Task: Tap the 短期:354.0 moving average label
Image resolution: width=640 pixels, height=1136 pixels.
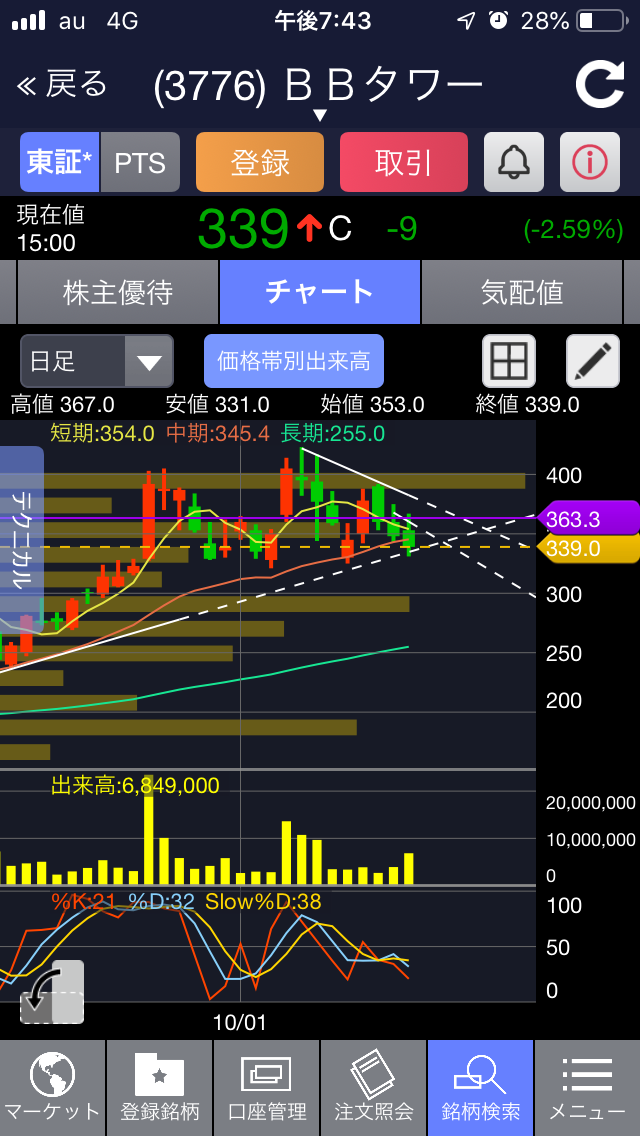Action: click(102, 434)
